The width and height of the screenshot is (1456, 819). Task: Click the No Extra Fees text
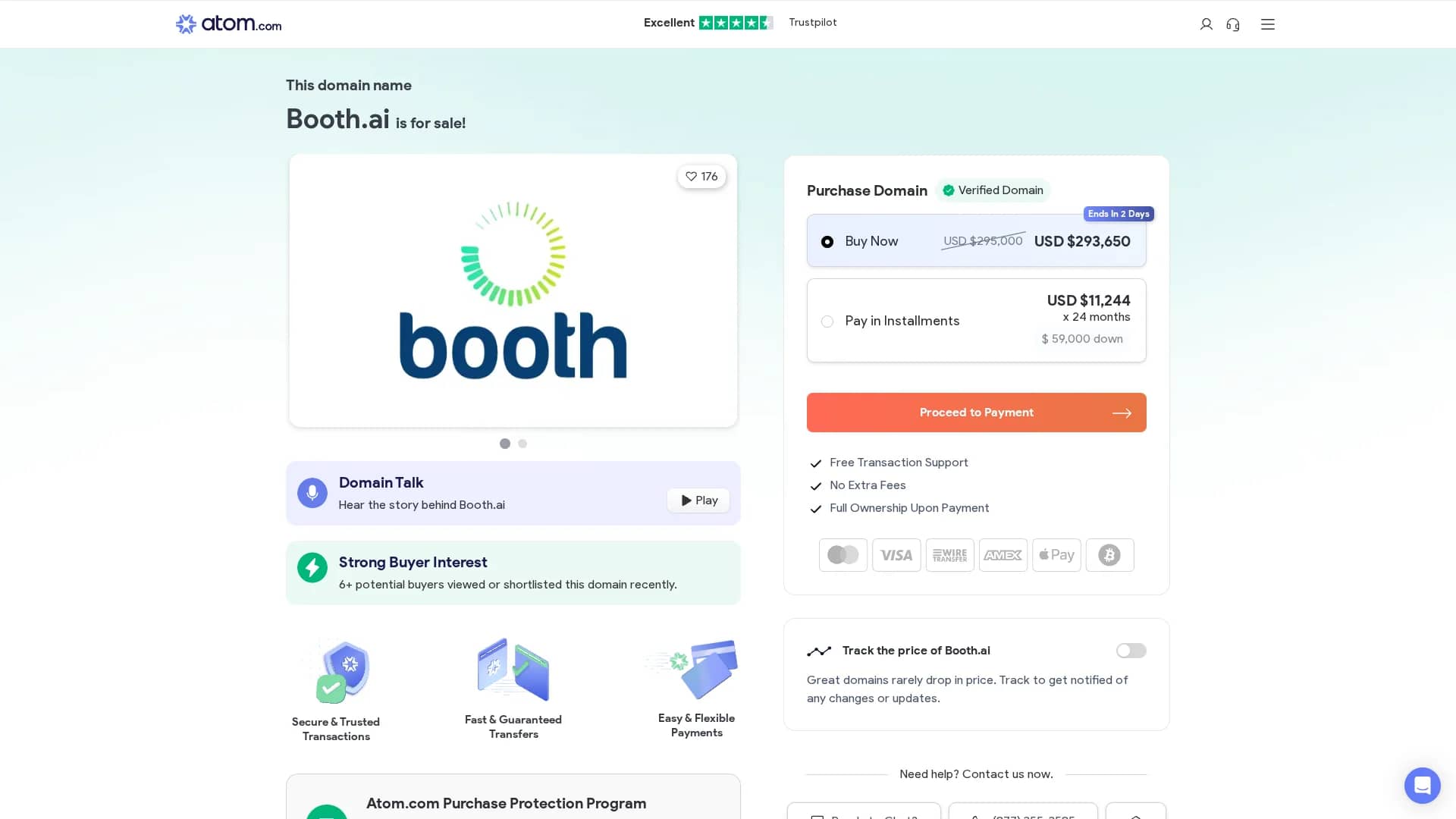(868, 485)
